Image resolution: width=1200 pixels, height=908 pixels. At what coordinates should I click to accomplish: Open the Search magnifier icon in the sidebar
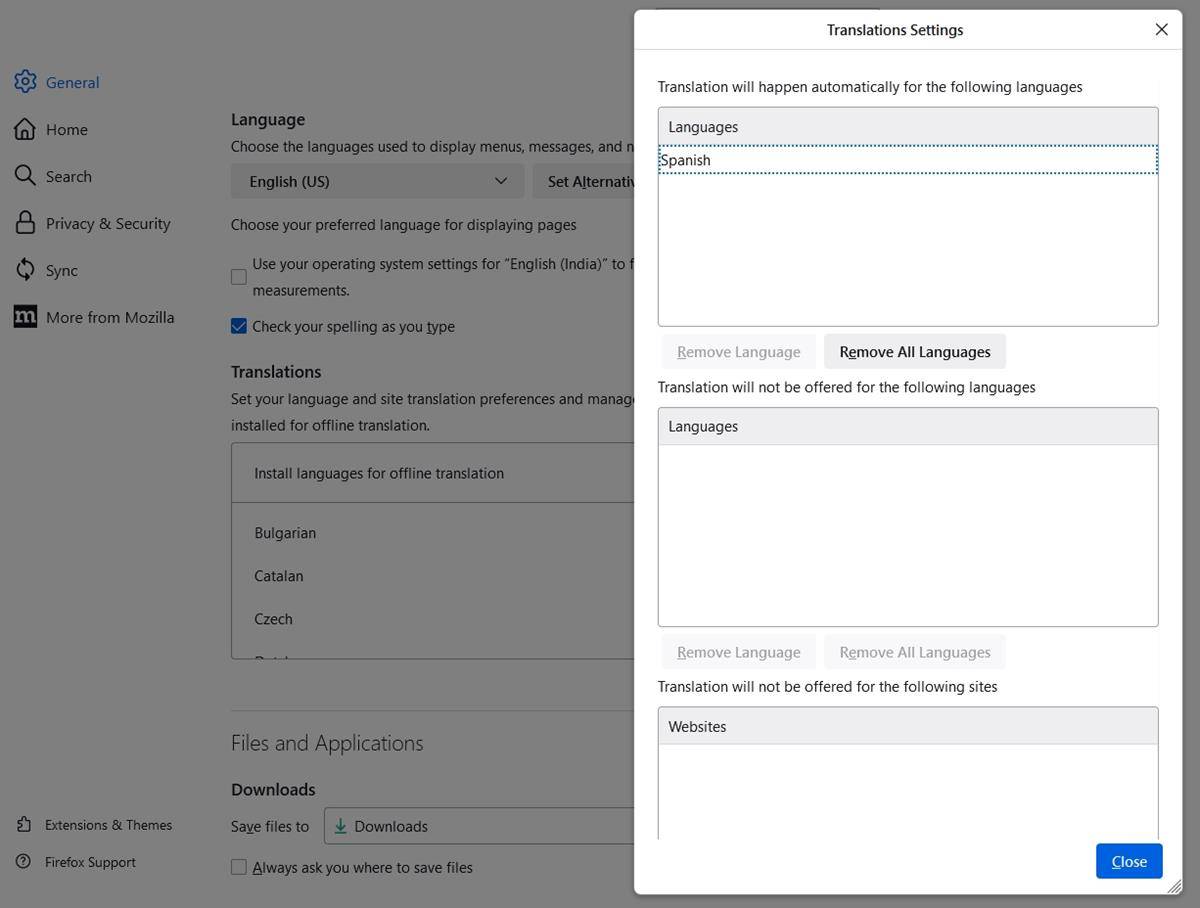25,176
